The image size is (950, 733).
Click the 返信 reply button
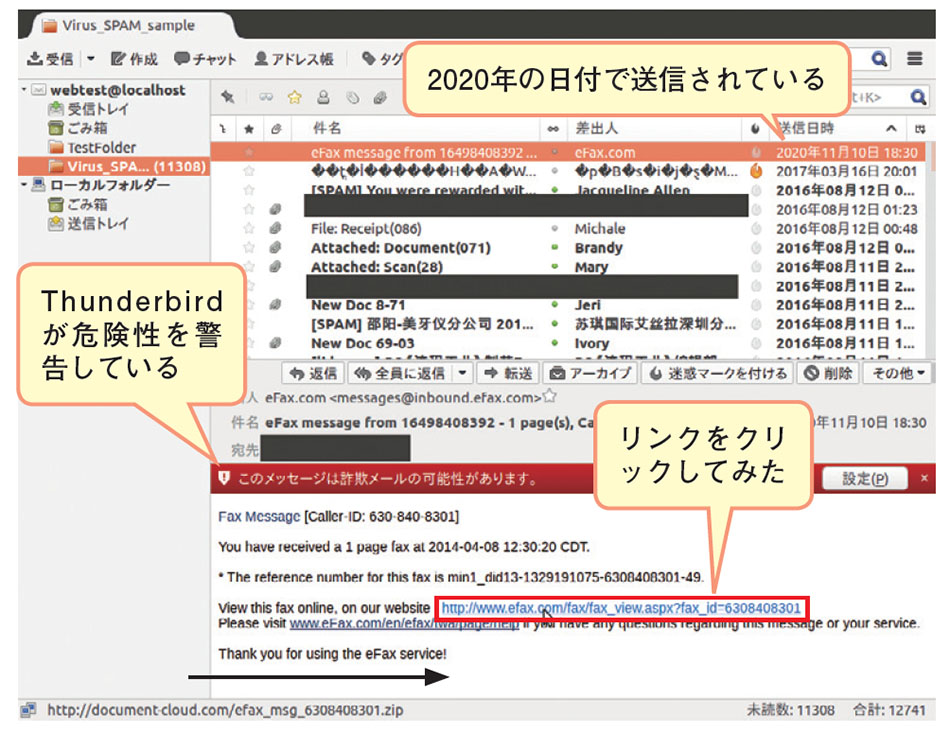(313, 373)
